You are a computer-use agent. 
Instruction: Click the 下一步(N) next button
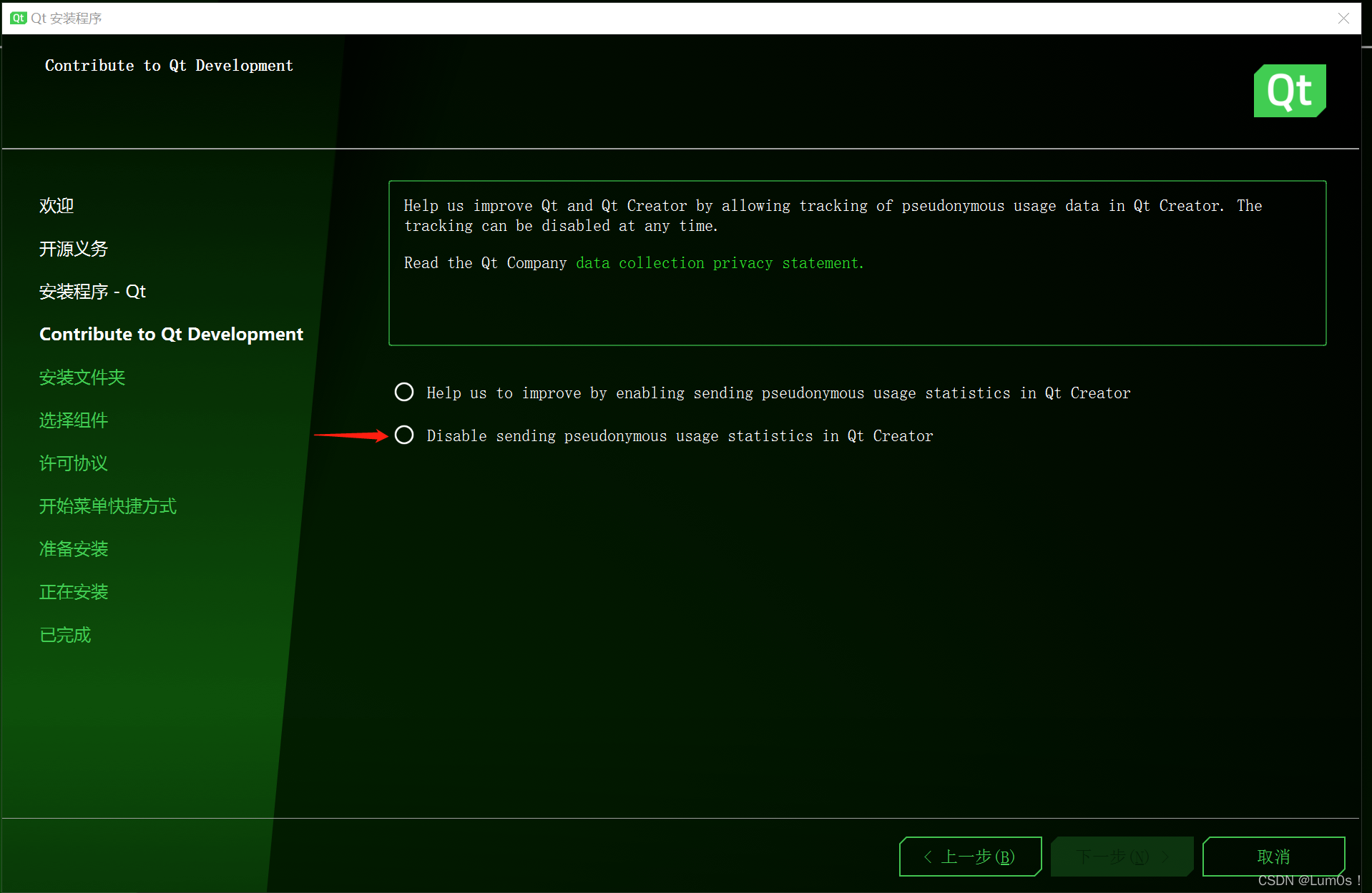click(x=1122, y=857)
